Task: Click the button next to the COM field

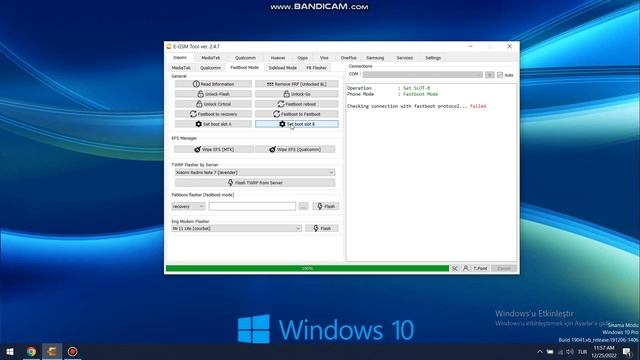Action: tap(489, 75)
